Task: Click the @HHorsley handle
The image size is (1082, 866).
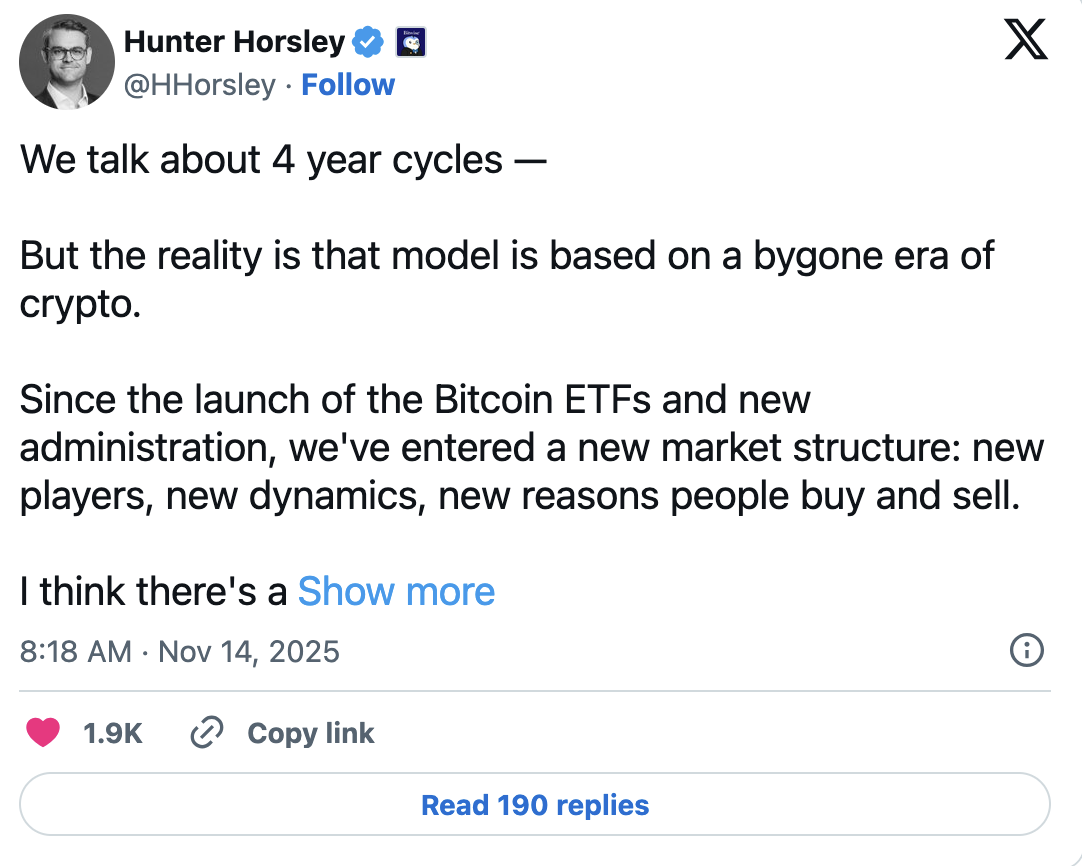Action: click(199, 85)
